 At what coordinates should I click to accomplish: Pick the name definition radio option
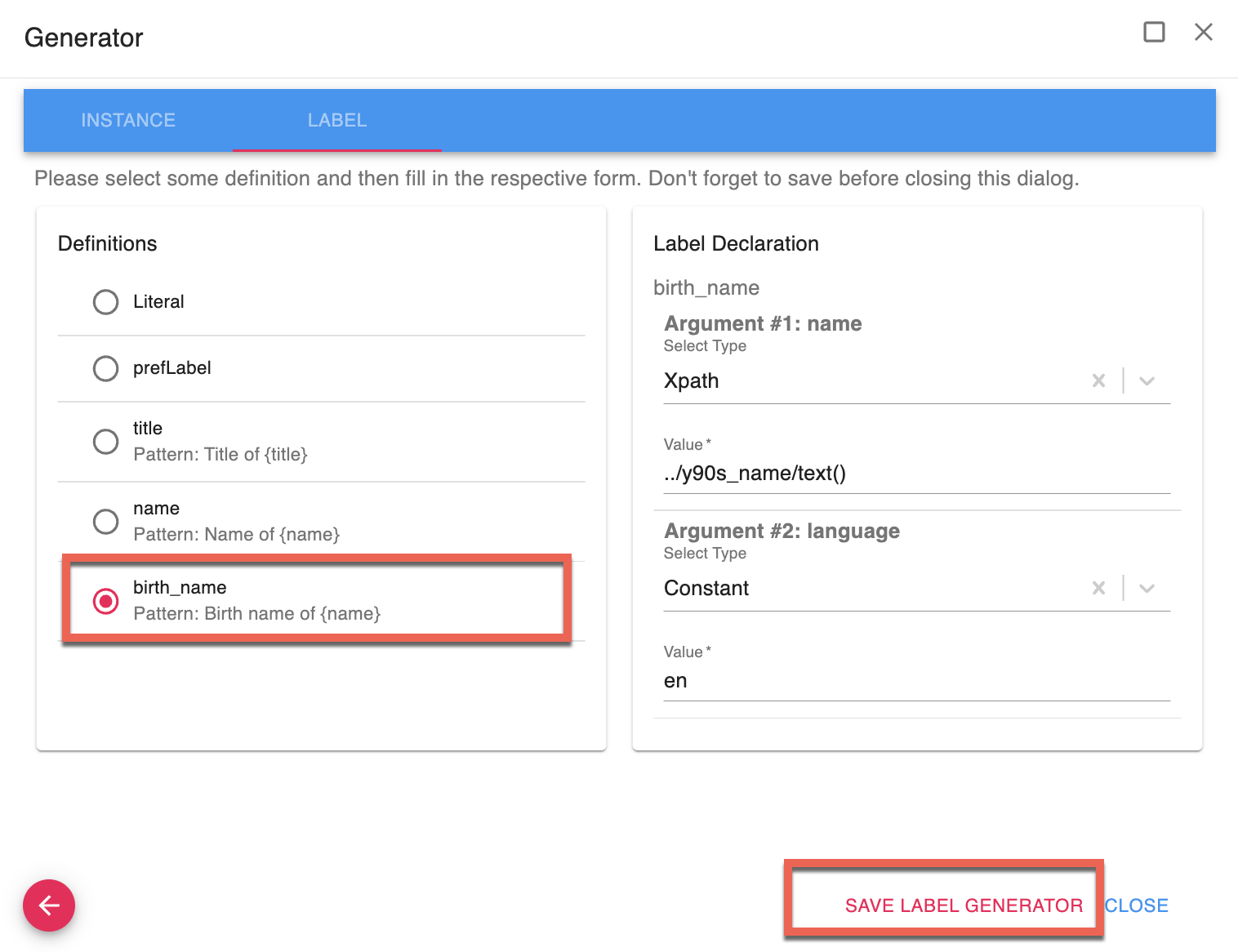(105, 521)
